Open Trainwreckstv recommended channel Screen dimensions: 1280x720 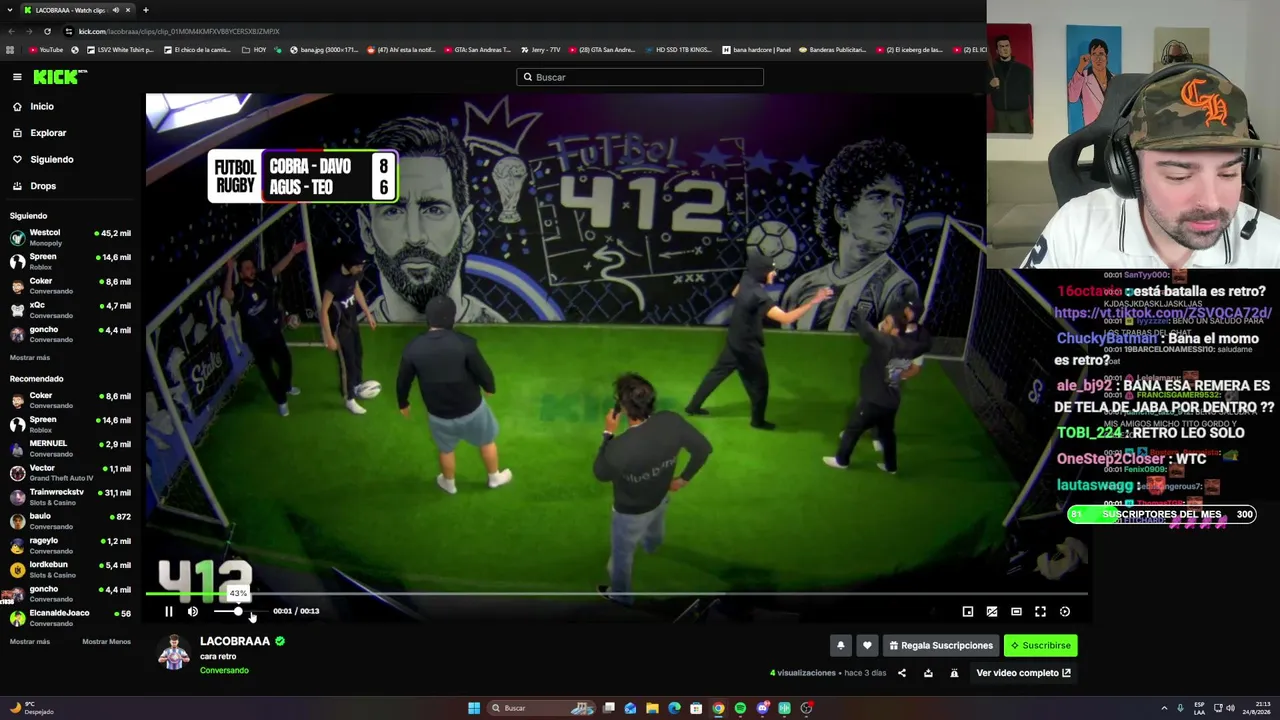coord(70,497)
